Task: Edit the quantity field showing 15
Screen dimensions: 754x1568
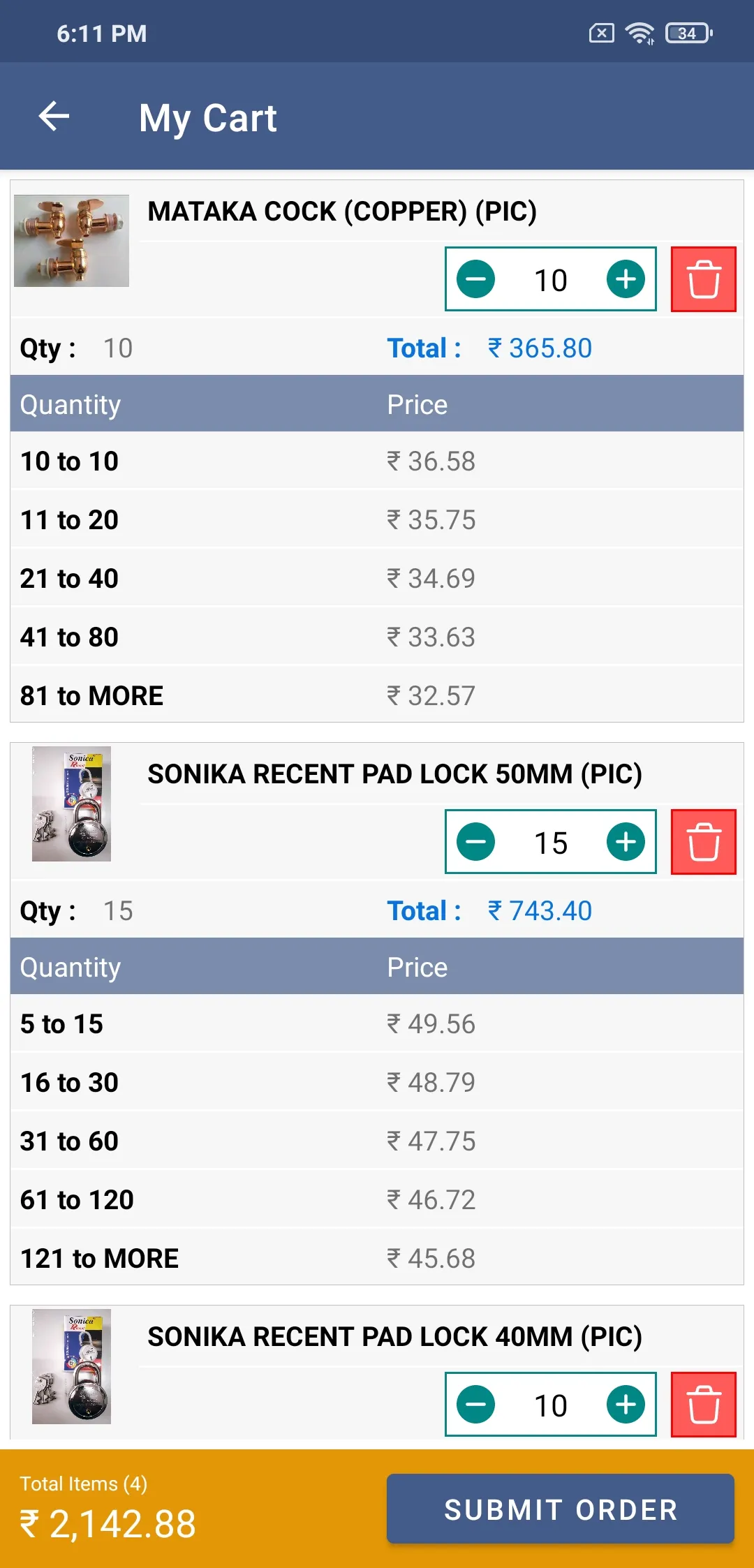Action: 550,843
